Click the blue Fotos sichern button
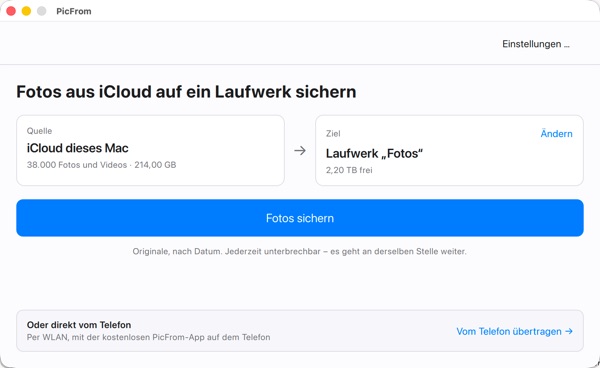600x368 pixels. (x=300, y=218)
